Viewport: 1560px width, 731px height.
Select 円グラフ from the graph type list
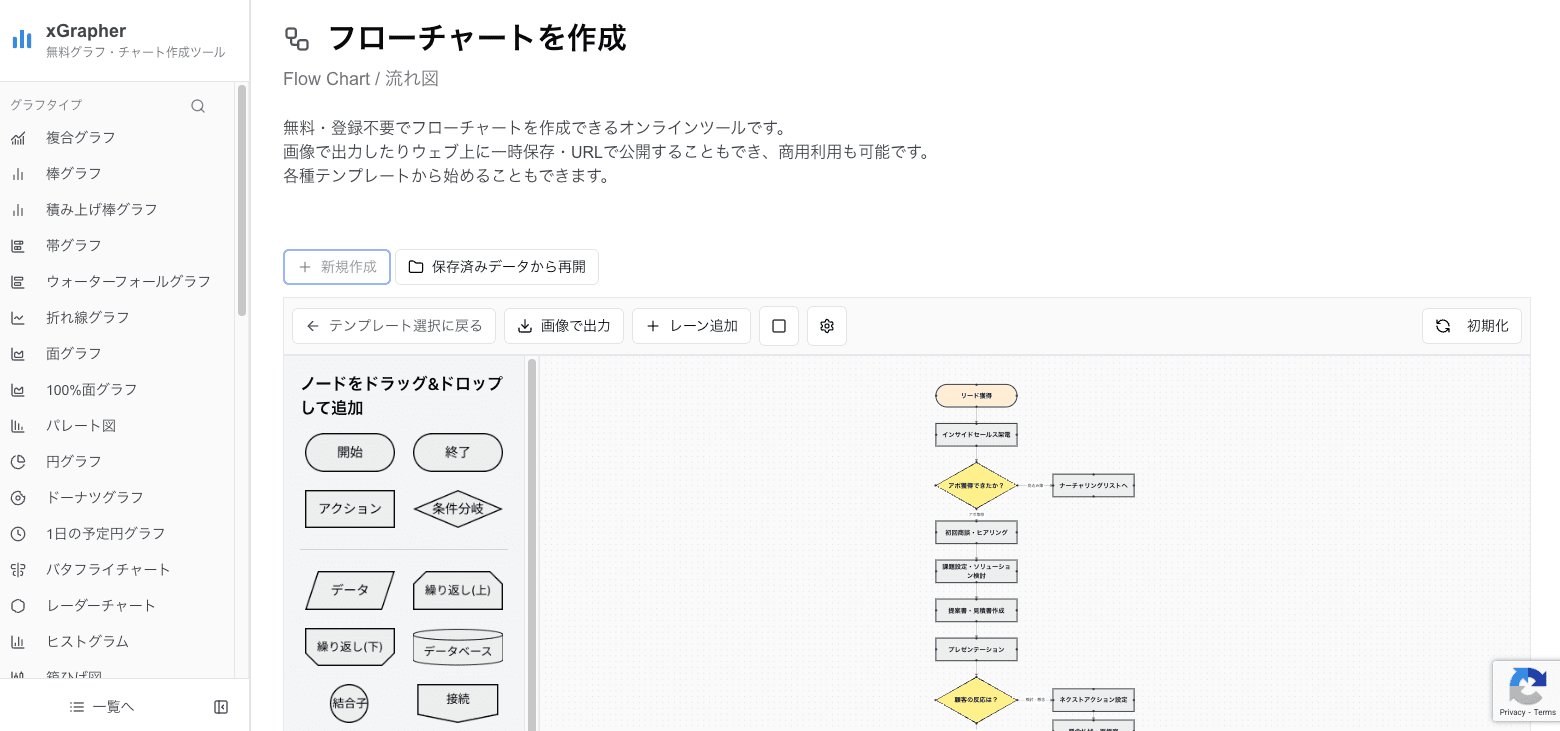click(75, 461)
